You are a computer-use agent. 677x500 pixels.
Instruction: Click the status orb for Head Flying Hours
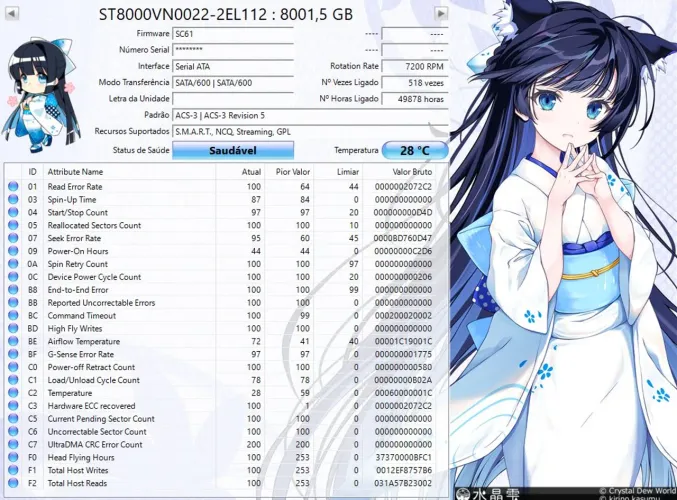[13, 457]
